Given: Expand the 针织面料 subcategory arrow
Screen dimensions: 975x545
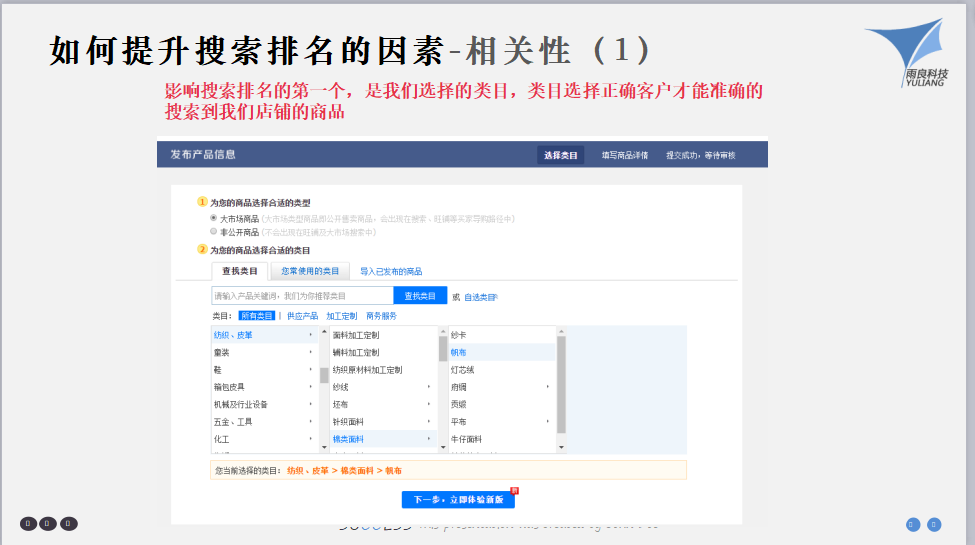Looking at the screenshot, I should point(429,422).
